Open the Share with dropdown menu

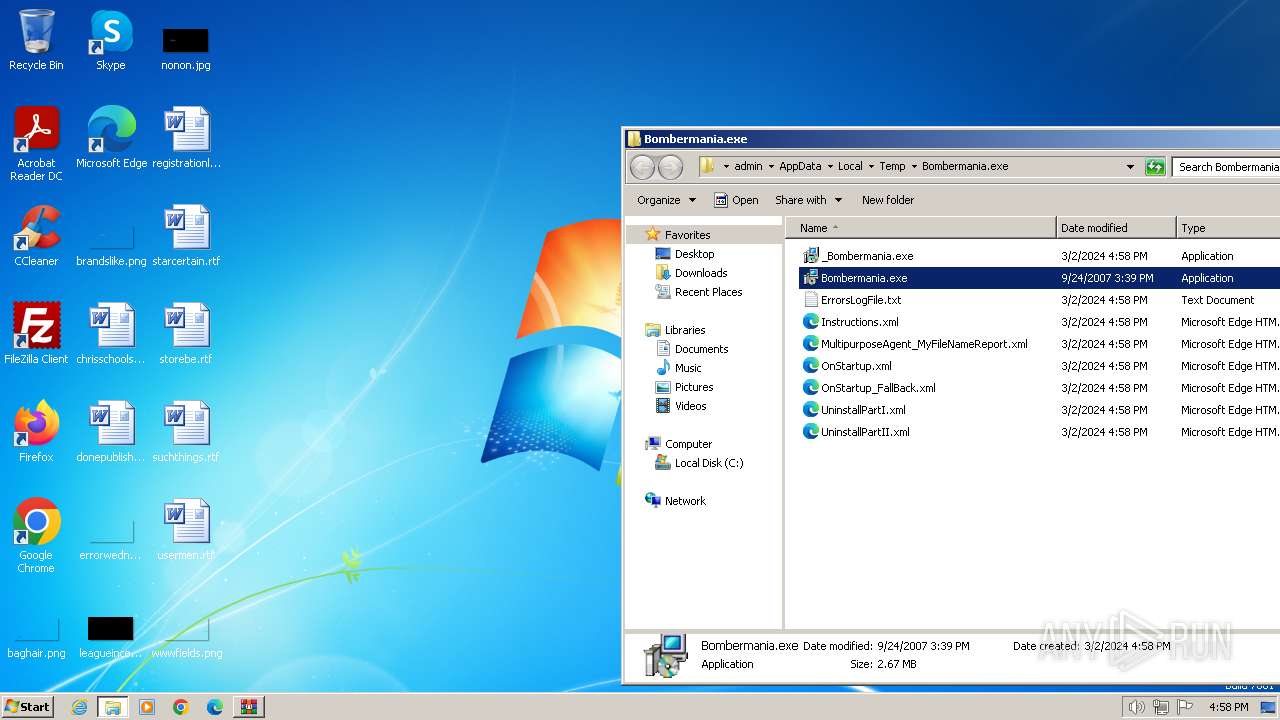coord(808,200)
